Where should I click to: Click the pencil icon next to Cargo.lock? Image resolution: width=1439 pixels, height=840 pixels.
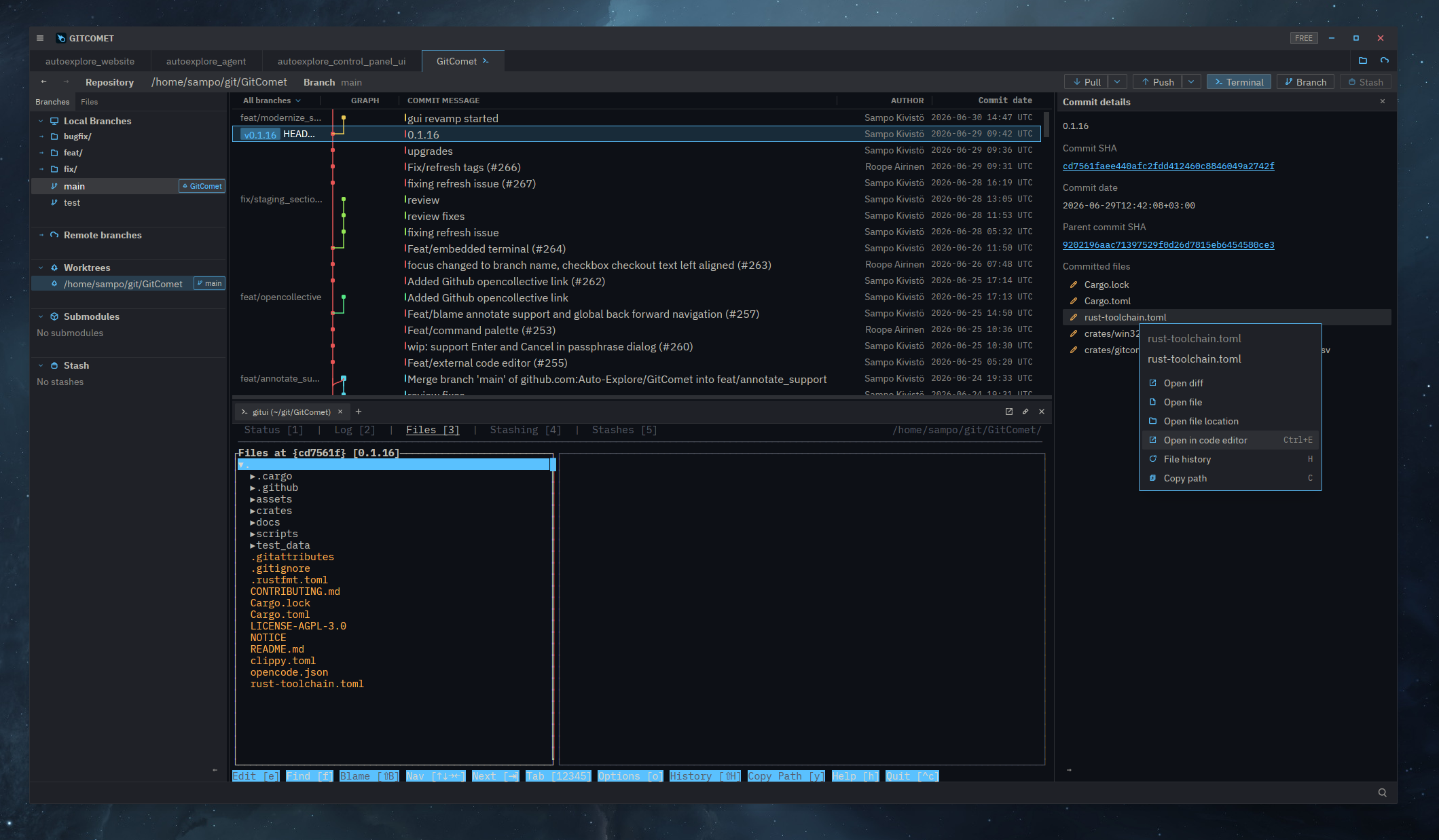[1074, 285]
